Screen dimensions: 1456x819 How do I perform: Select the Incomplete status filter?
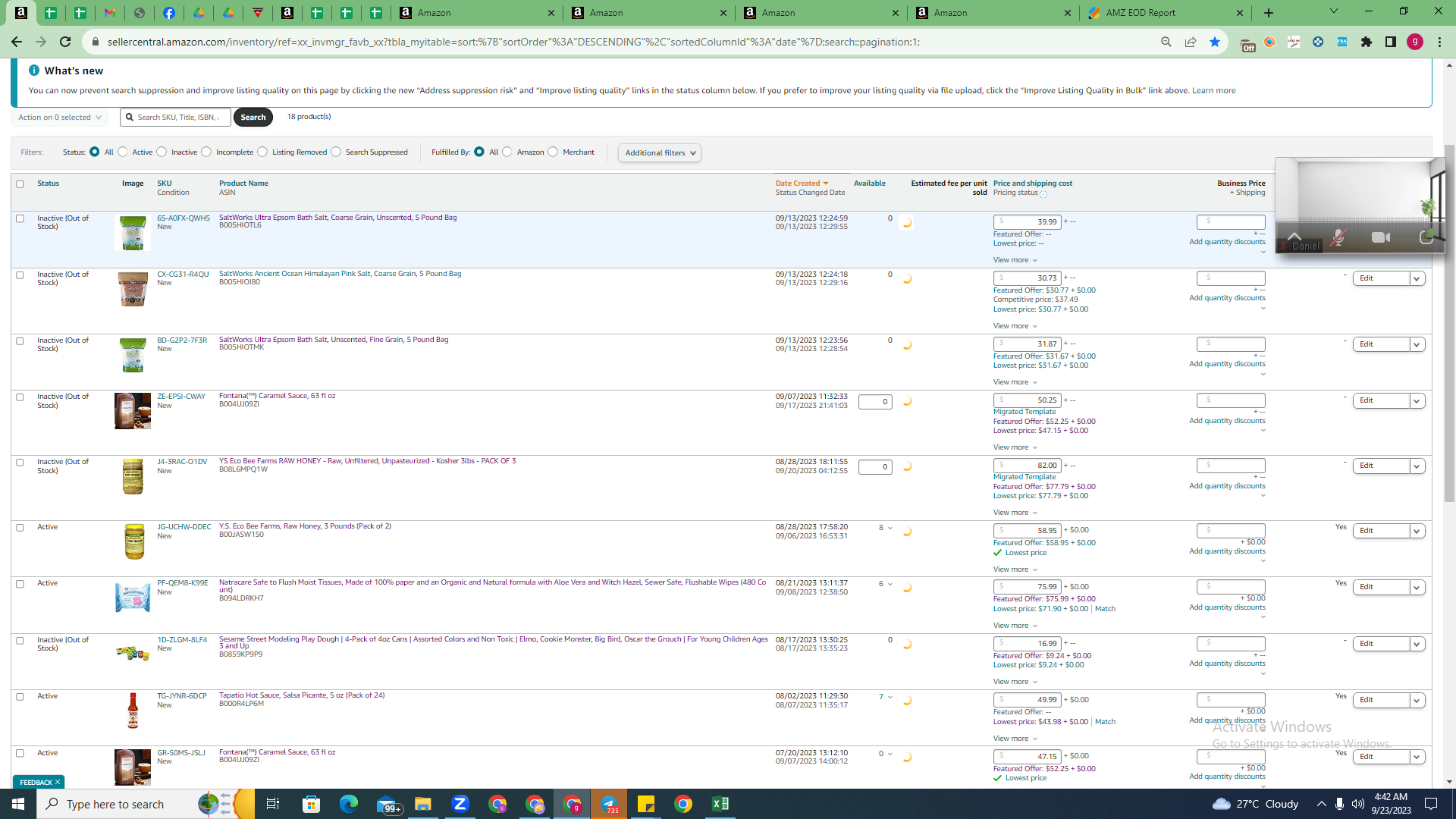206,152
